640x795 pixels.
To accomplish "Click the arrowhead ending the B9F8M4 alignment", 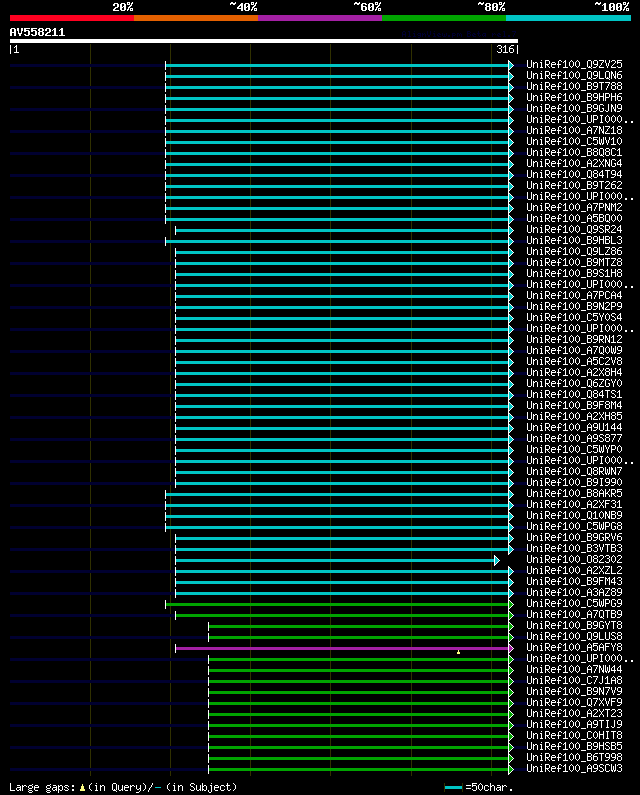I will 511,407.
